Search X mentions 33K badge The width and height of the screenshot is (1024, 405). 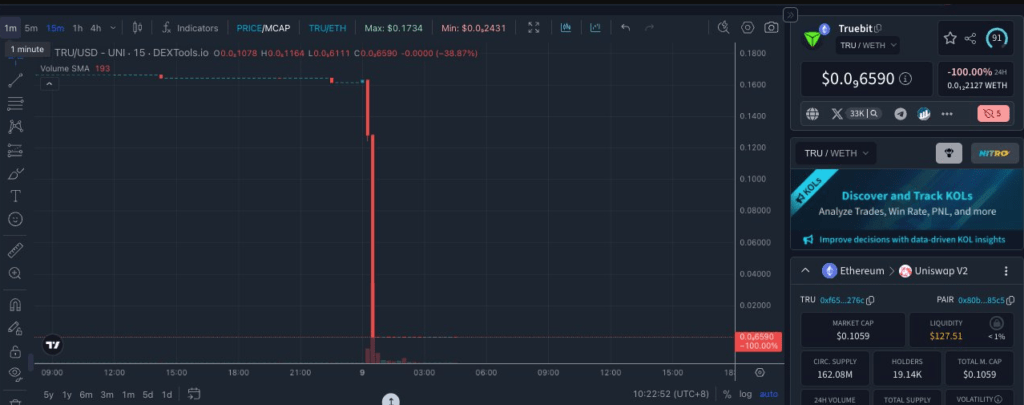864,114
